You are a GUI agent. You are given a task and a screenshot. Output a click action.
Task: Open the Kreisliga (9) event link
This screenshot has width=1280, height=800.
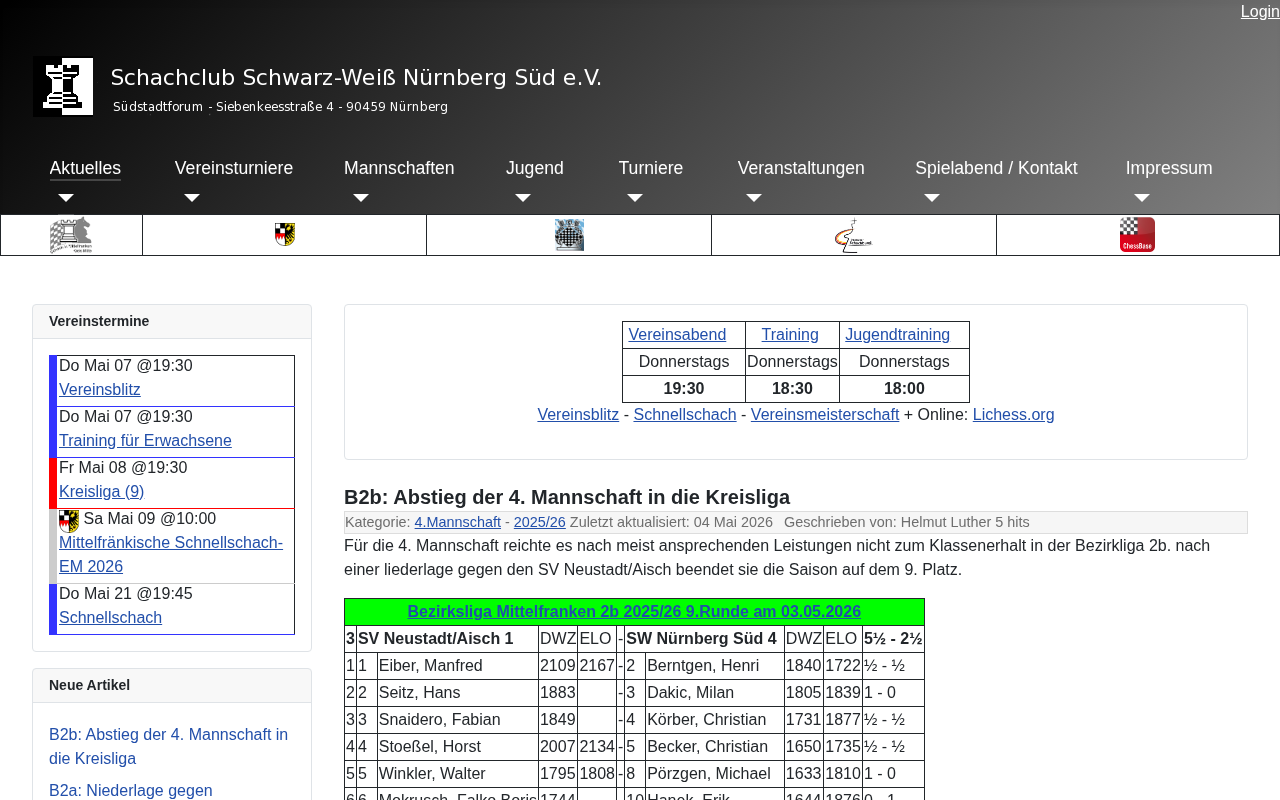click(102, 491)
